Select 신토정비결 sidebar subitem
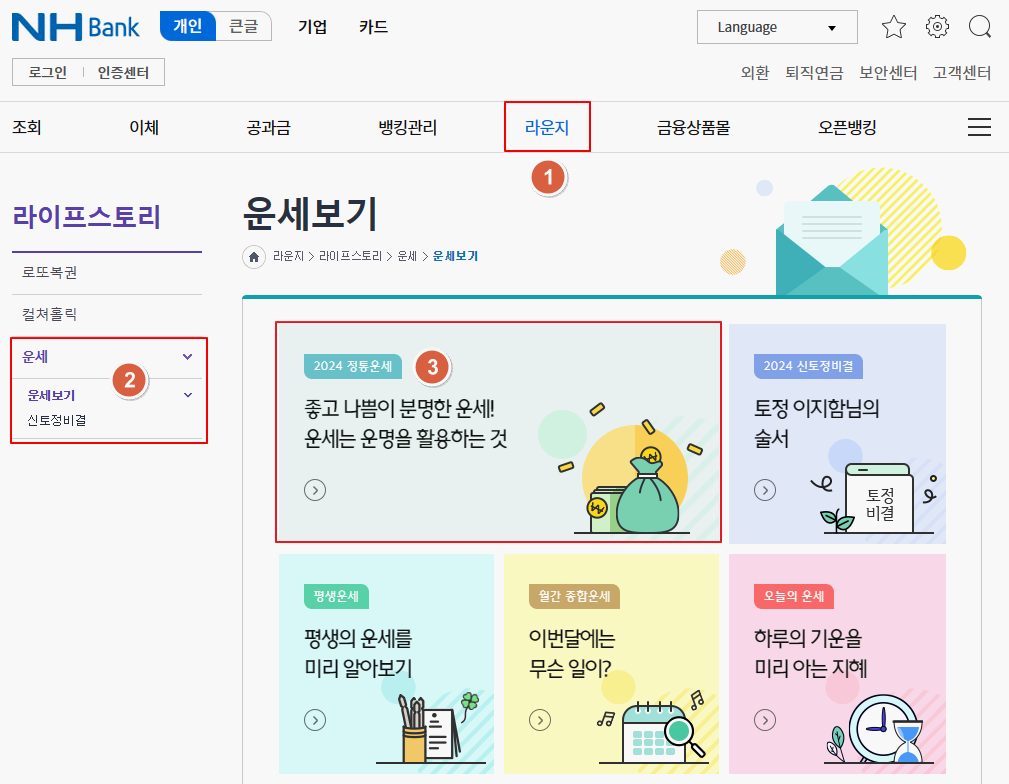 click(57, 420)
